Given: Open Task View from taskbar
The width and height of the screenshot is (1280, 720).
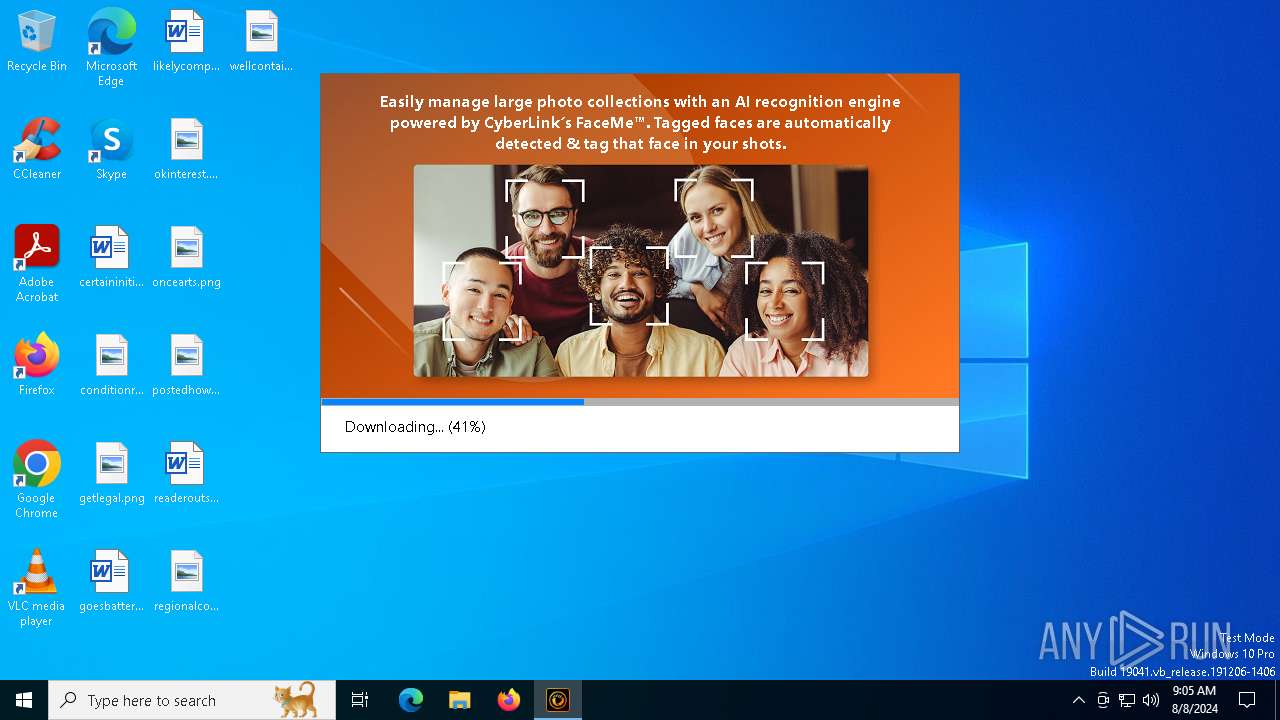Looking at the screenshot, I should click(x=360, y=700).
